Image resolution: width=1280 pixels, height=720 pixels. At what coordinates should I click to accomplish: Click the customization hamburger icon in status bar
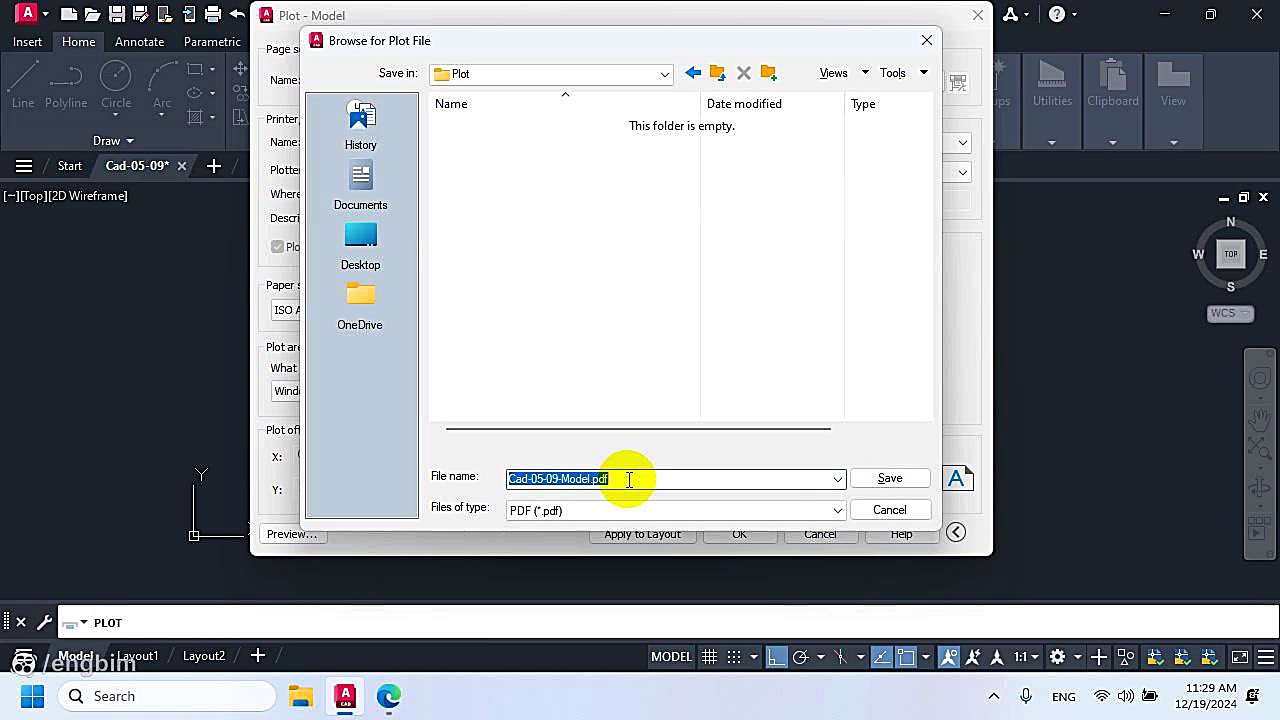tap(1268, 657)
